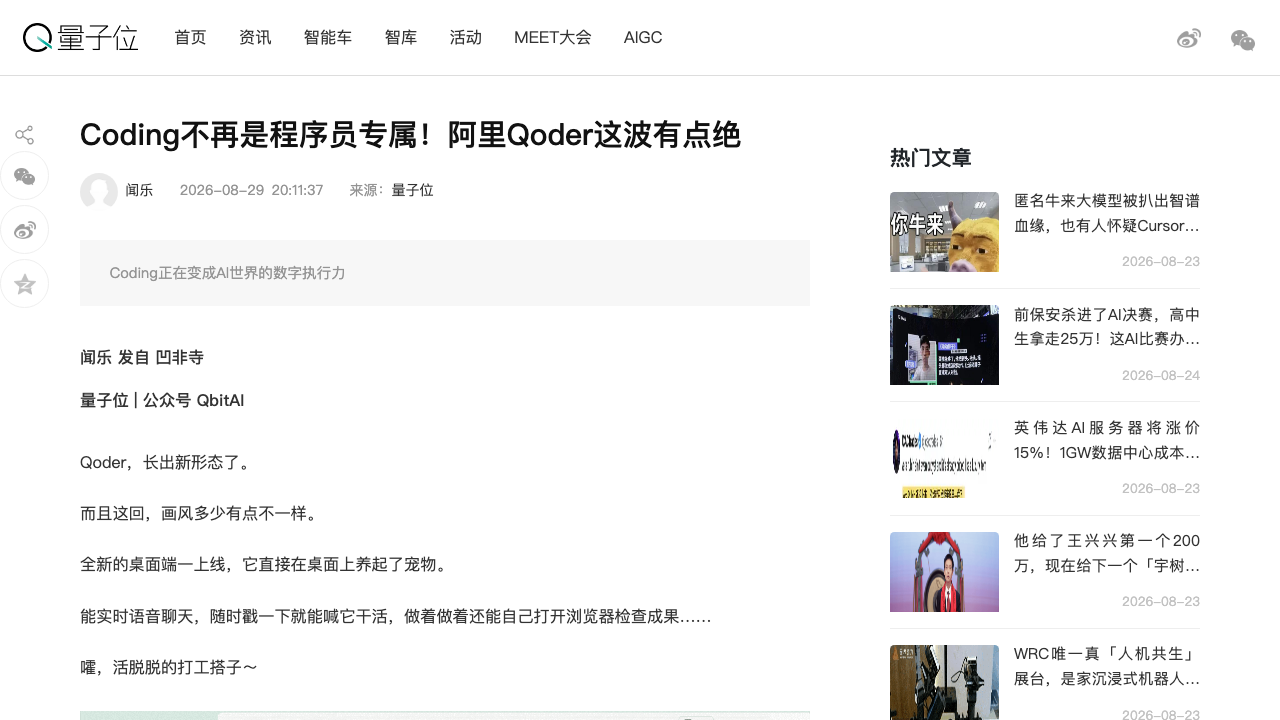This screenshot has height=720, width=1280.
Task: Click author name 闻乐 beside the avatar
Action: (139, 190)
